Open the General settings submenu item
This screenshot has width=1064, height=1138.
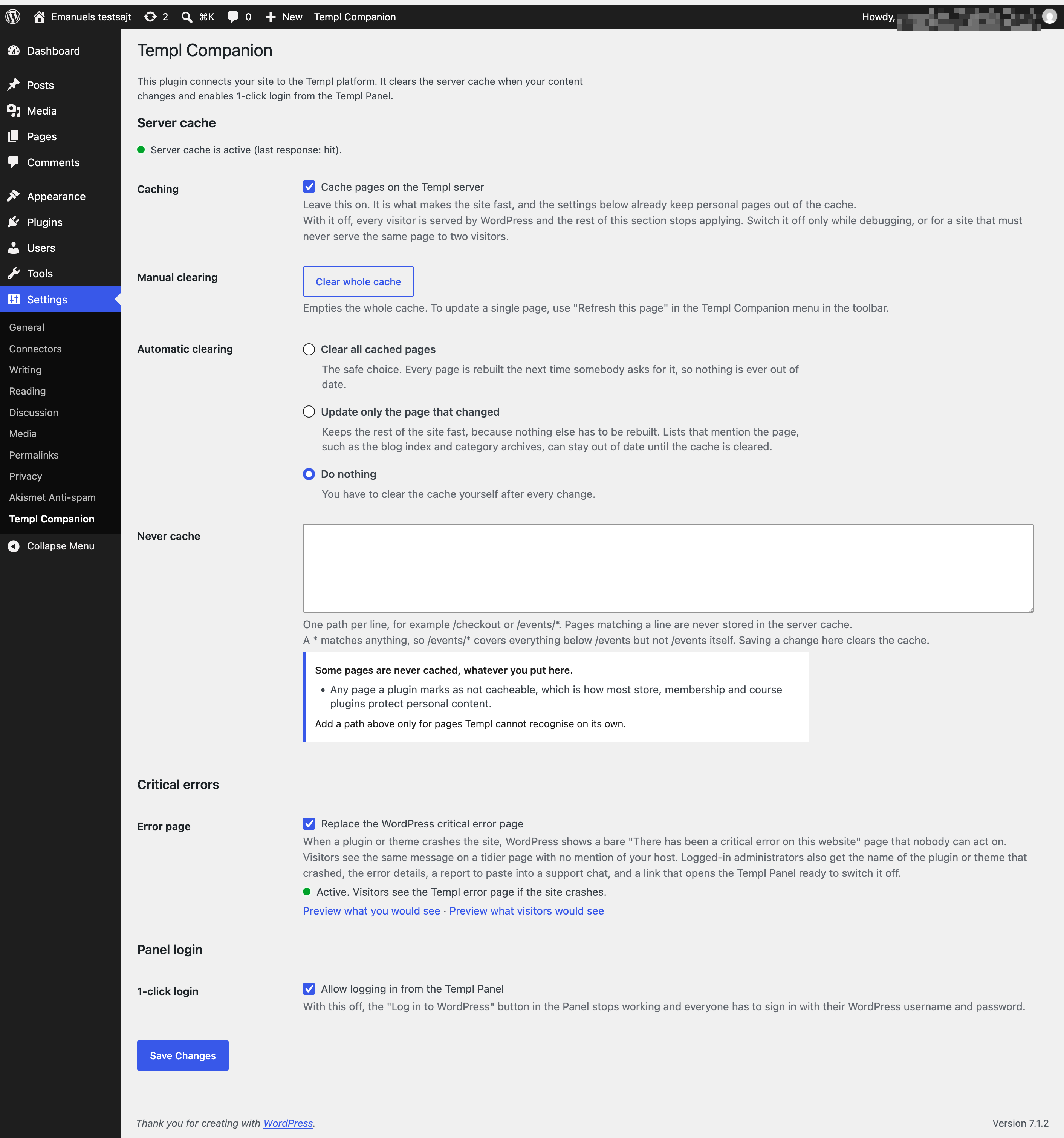click(x=27, y=327)
